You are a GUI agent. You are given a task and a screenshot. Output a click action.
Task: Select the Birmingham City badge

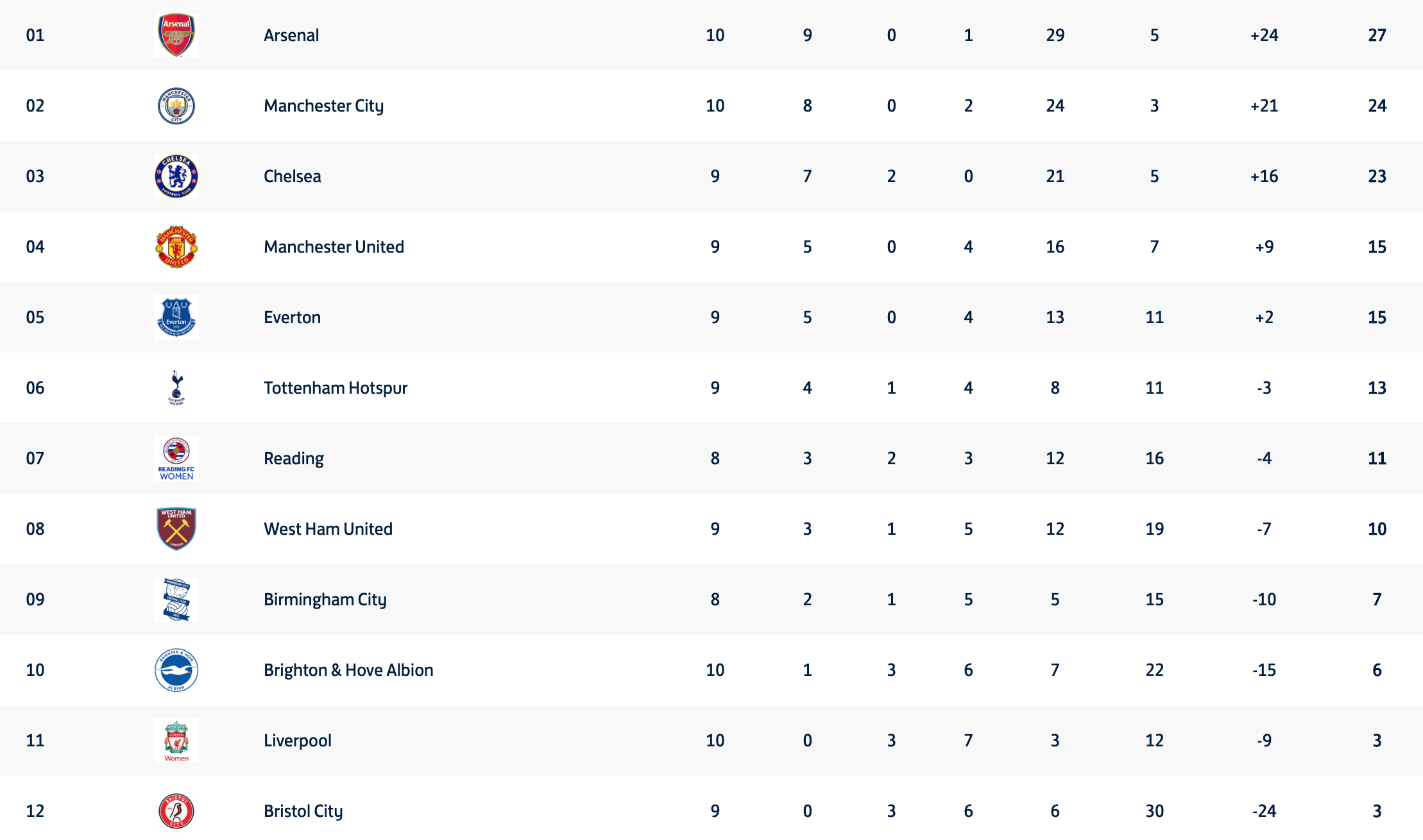point(176,600)
